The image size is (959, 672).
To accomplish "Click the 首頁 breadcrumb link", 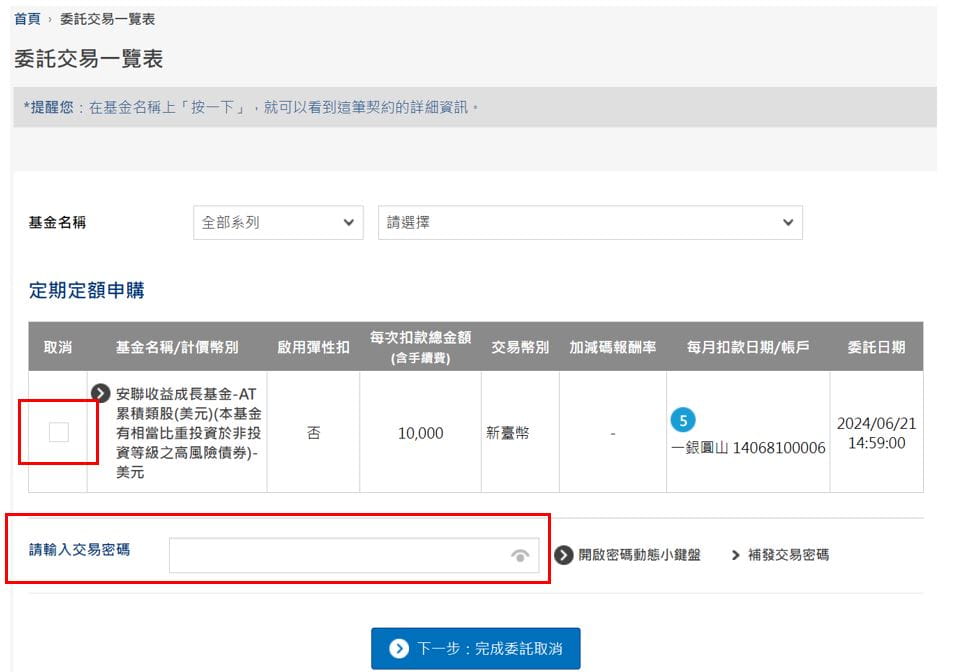I will tap(27, 19).
